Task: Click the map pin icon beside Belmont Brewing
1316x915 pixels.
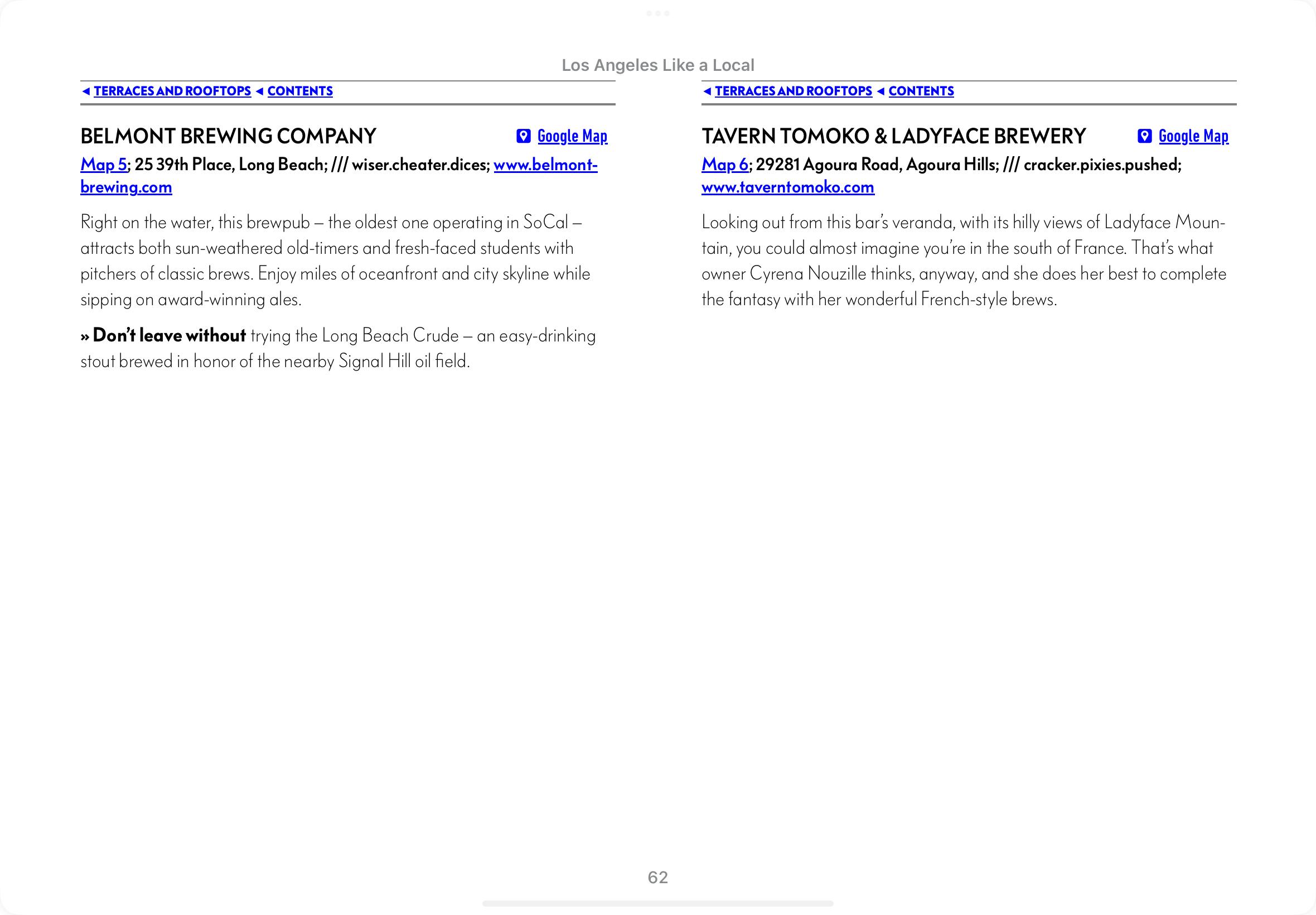Action: (x=523, y=136)
